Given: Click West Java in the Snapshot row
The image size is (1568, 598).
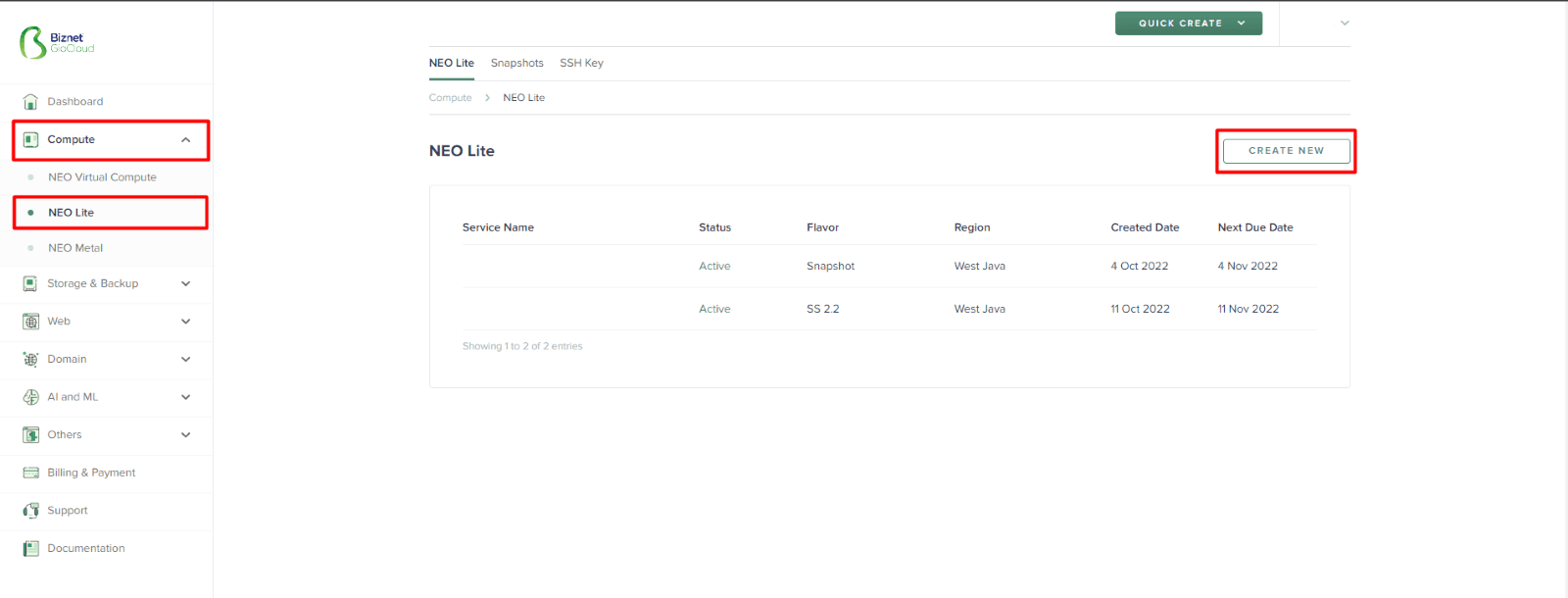Looking at the screenshot, I should pyautogui.click(x=980, y=266).
